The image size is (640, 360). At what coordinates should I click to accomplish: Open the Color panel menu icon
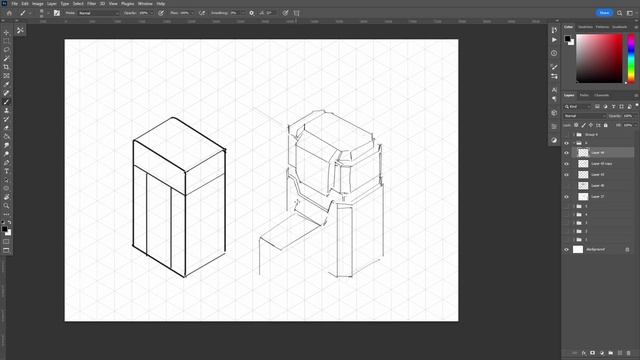(x=636, y=27)
